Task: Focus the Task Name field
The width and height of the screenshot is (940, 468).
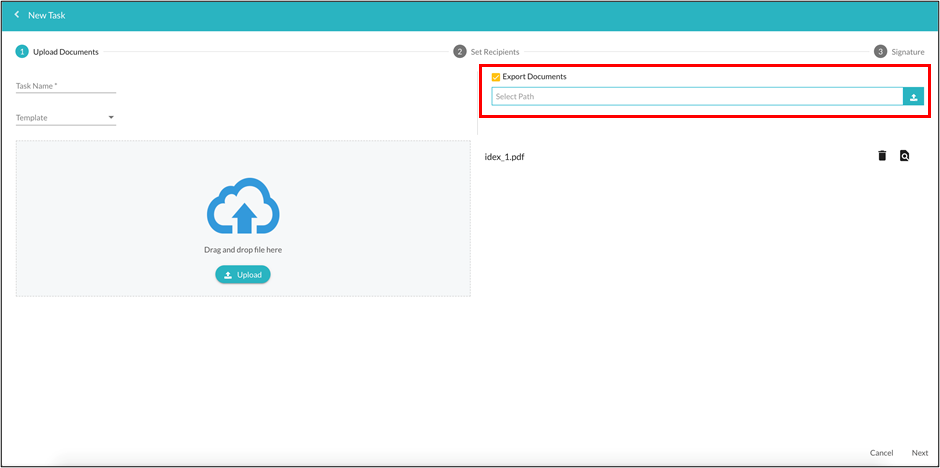Action: click(66, 86)
